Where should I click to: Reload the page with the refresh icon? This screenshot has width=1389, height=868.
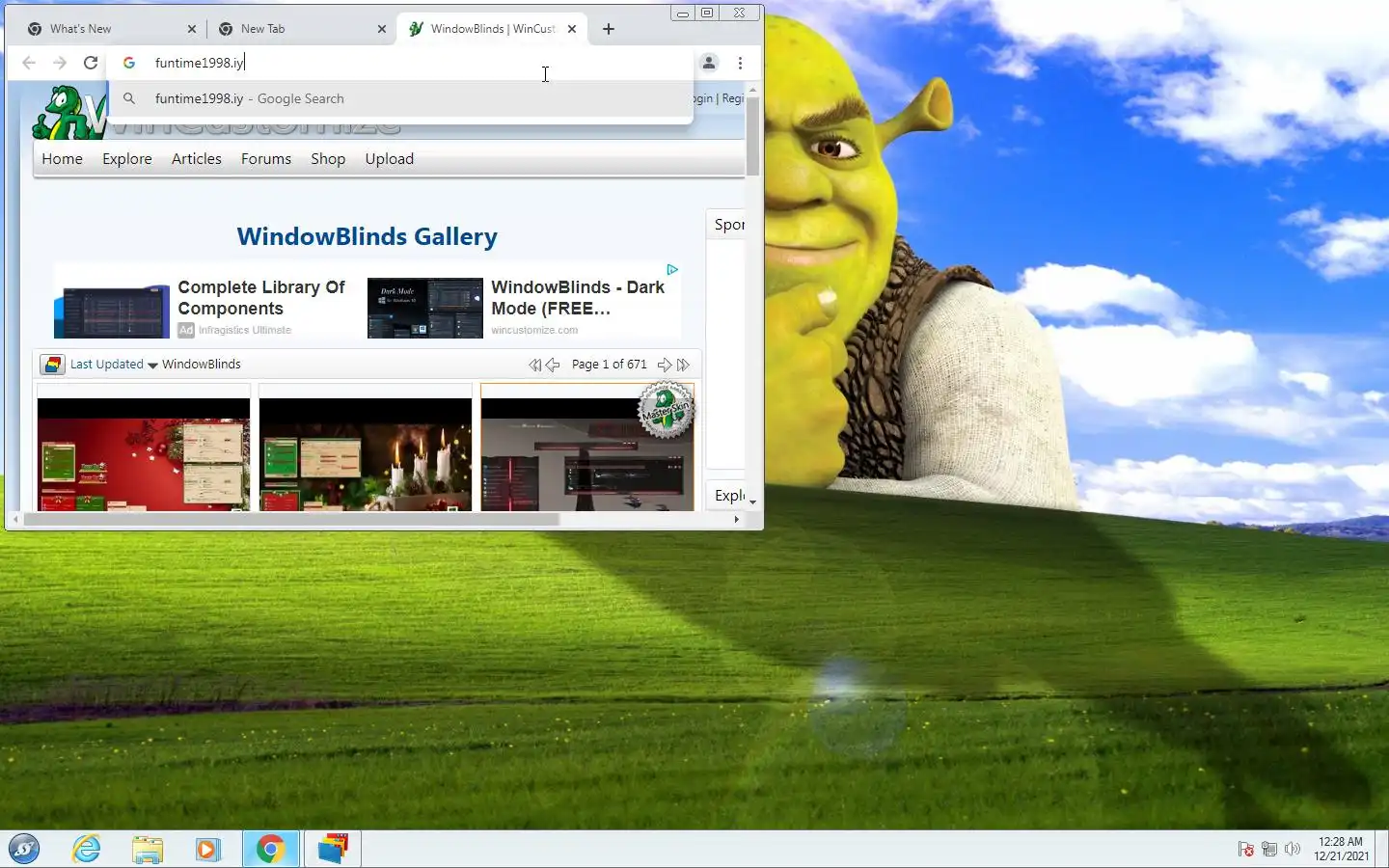(x=91, y=63)
